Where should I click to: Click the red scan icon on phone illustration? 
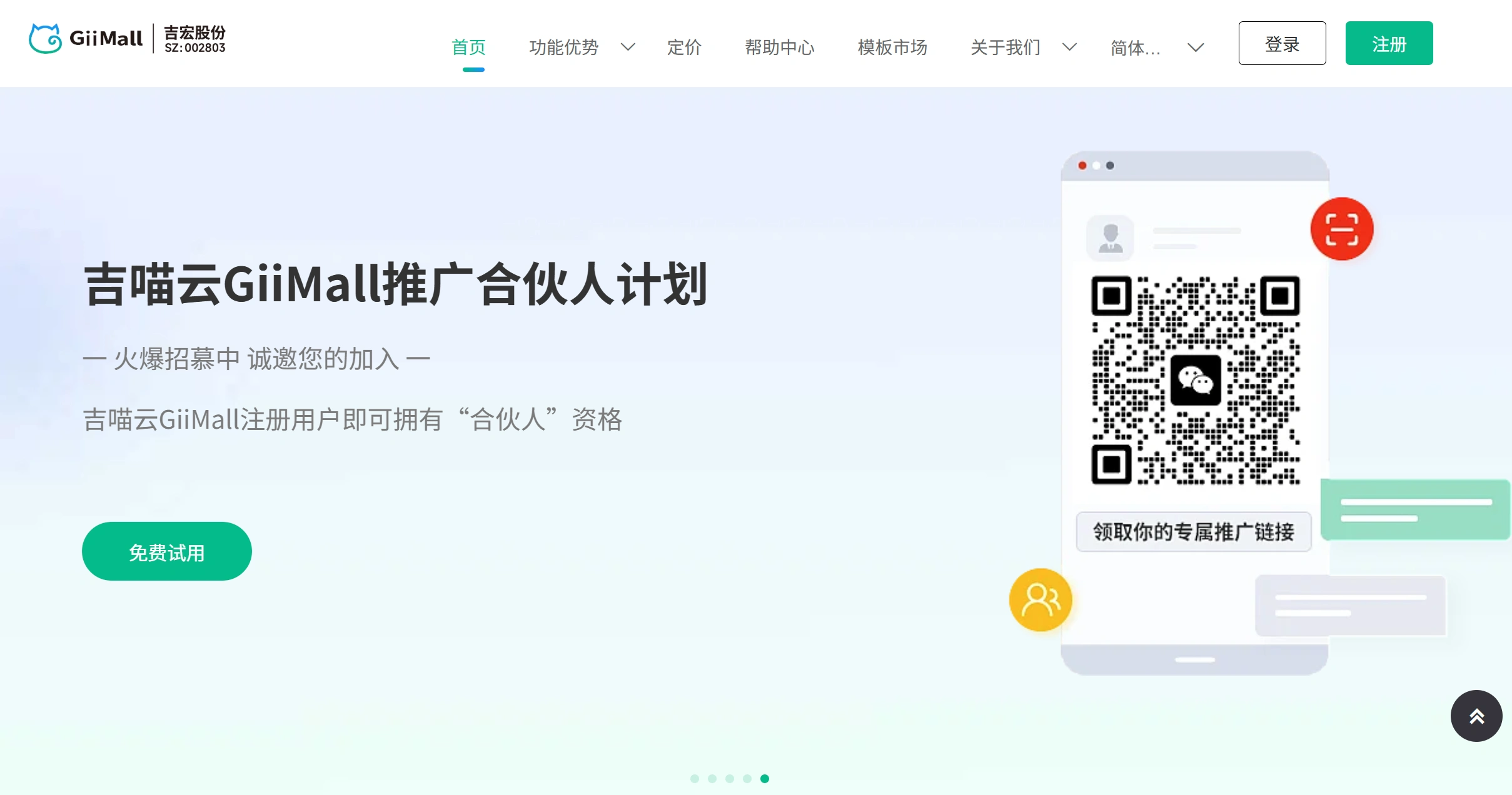pyautogui.click(x=1342, y=229)
